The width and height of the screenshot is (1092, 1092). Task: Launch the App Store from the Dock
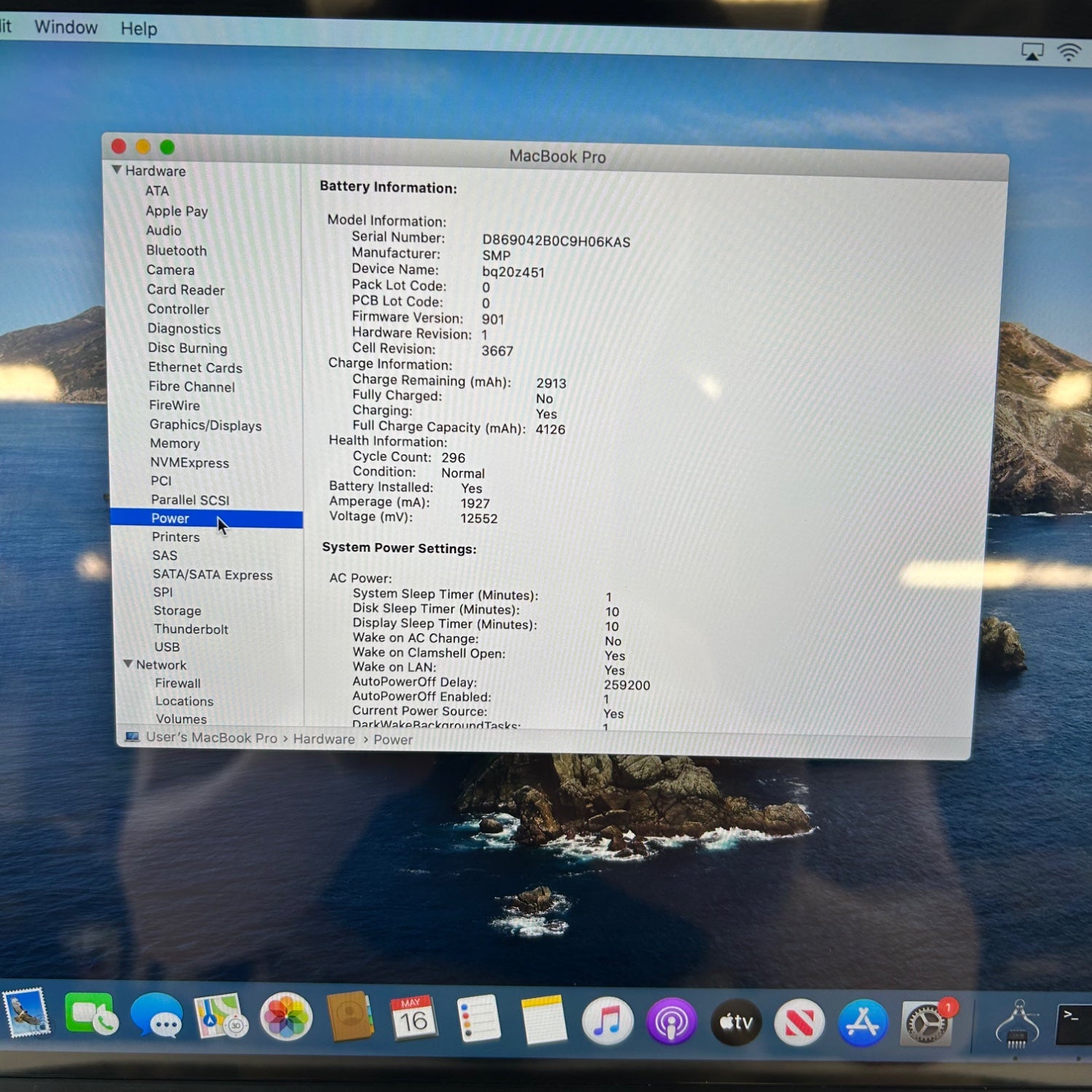pos(863,1023)
